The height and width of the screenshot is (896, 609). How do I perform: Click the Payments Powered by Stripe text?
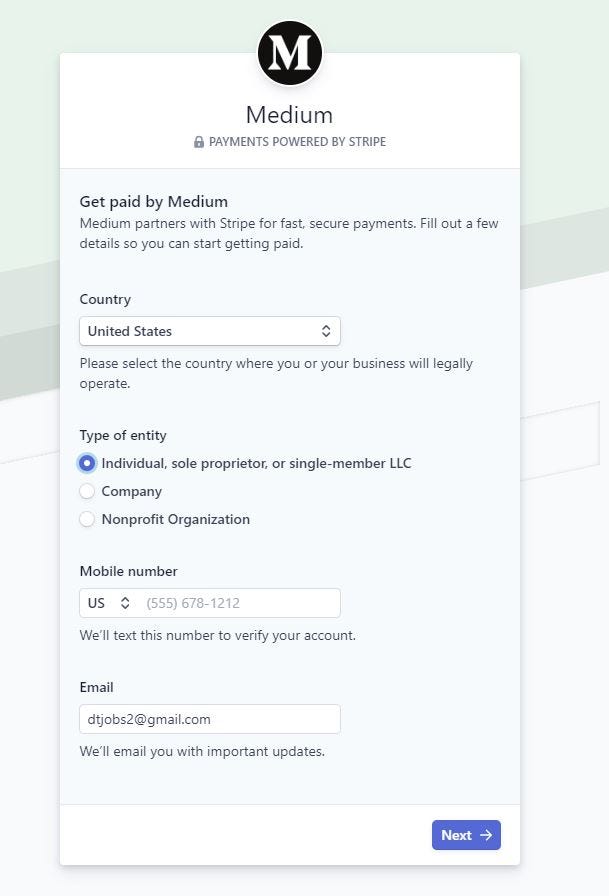pyautogui.click(x=297, y=142)
